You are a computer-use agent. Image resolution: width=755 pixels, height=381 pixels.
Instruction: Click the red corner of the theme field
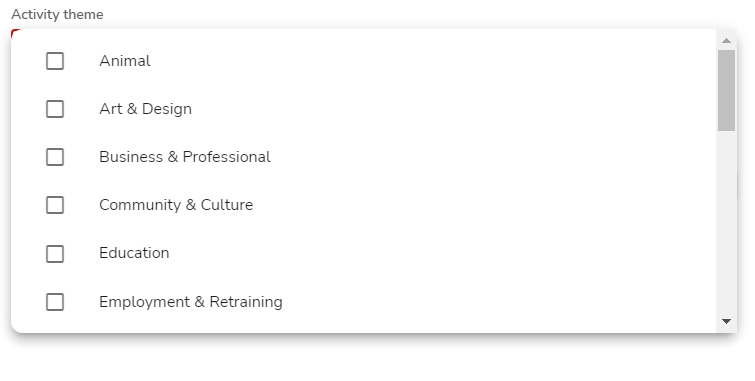click(15, 32)
